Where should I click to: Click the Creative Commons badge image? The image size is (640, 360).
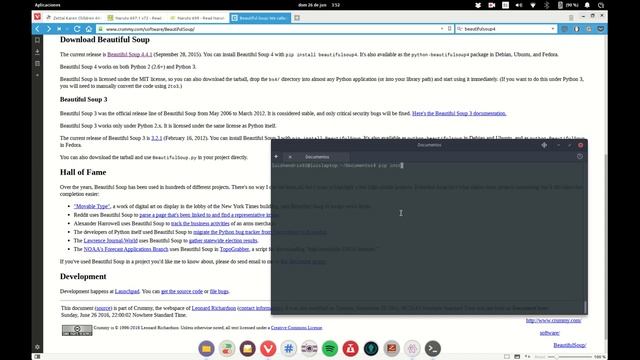pos(77,330)
